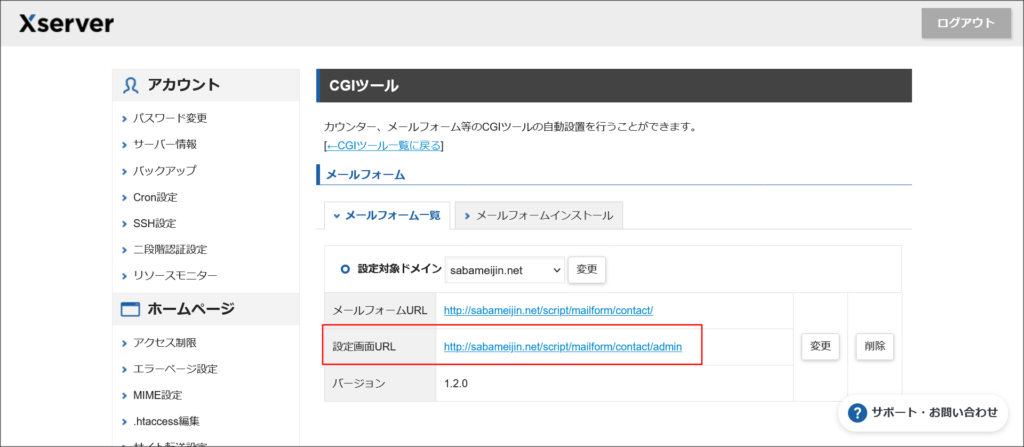The image size is (1024, 447).
Task: Open 二段階認証設定 in sidebar
Action: tap(170, 249)
